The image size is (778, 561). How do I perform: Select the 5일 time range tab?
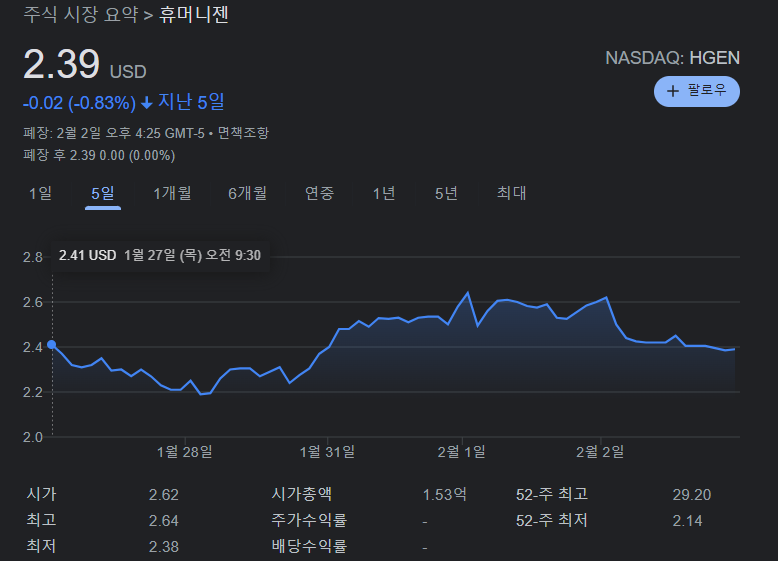[x=103, y=193]
